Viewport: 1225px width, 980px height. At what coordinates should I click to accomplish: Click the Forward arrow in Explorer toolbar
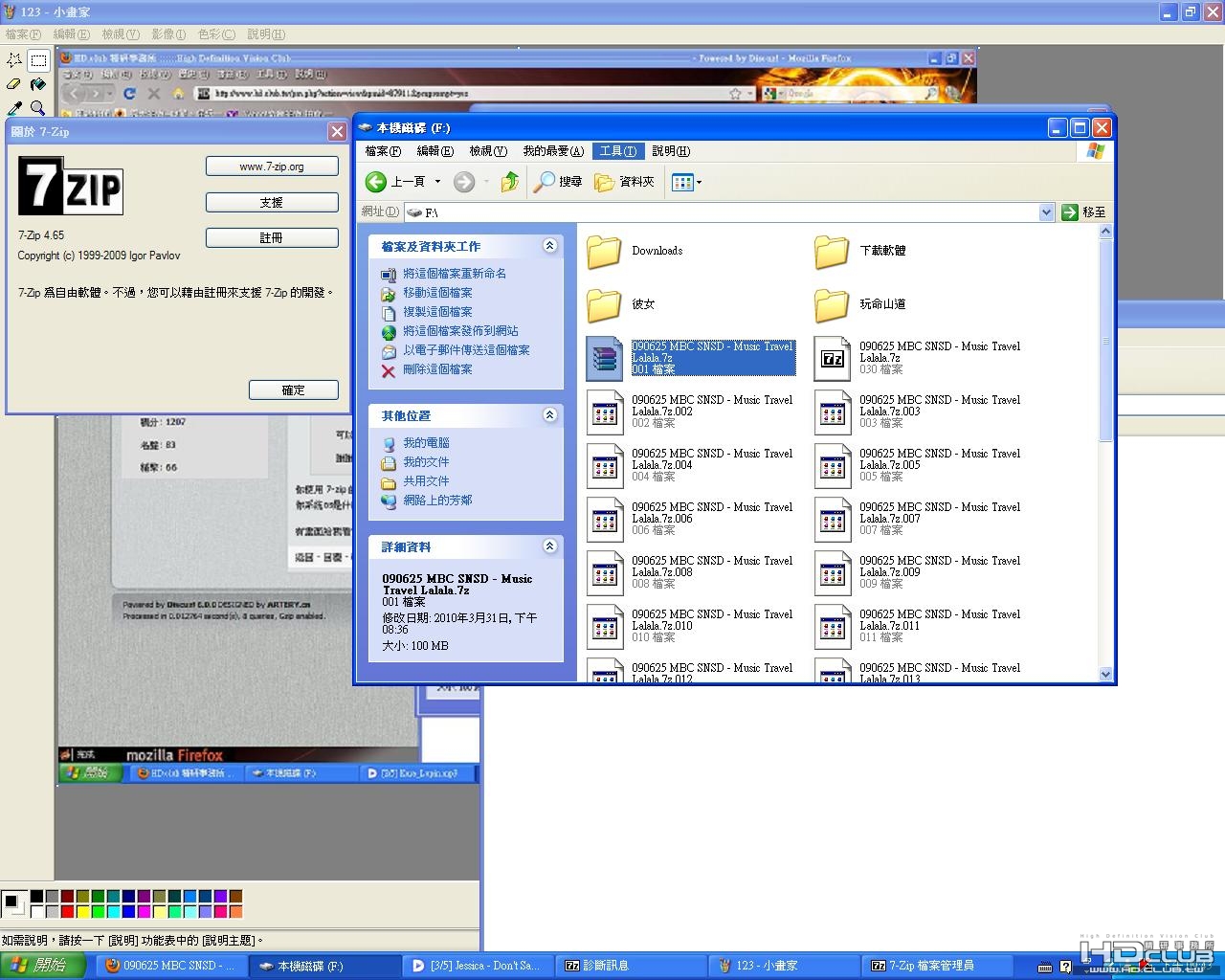pos(464,182)
